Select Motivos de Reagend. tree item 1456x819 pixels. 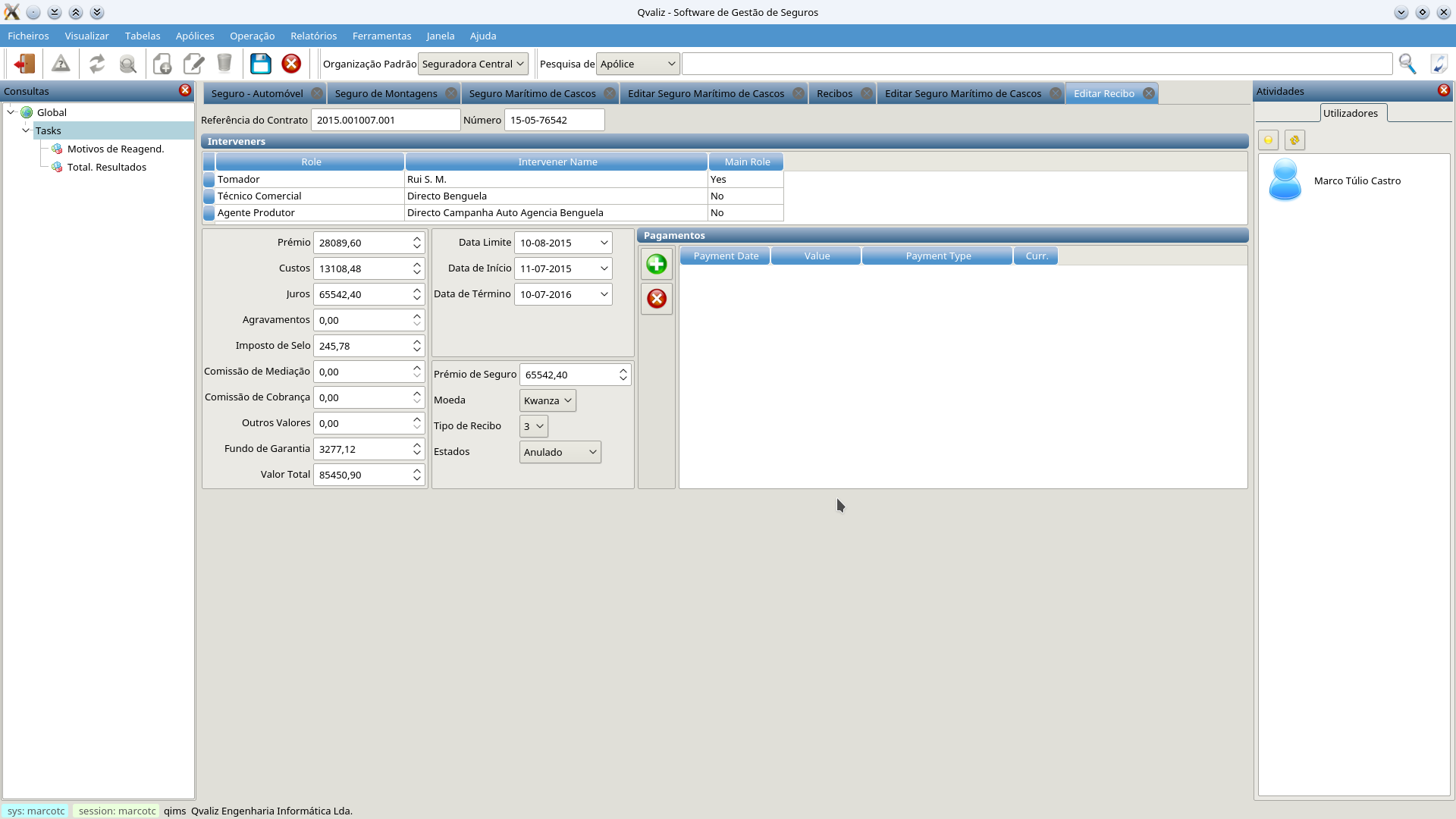(115, 149)
